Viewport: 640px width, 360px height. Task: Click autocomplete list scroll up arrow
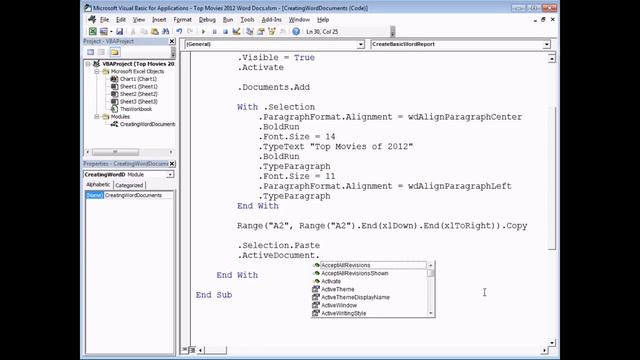[431, 265]
